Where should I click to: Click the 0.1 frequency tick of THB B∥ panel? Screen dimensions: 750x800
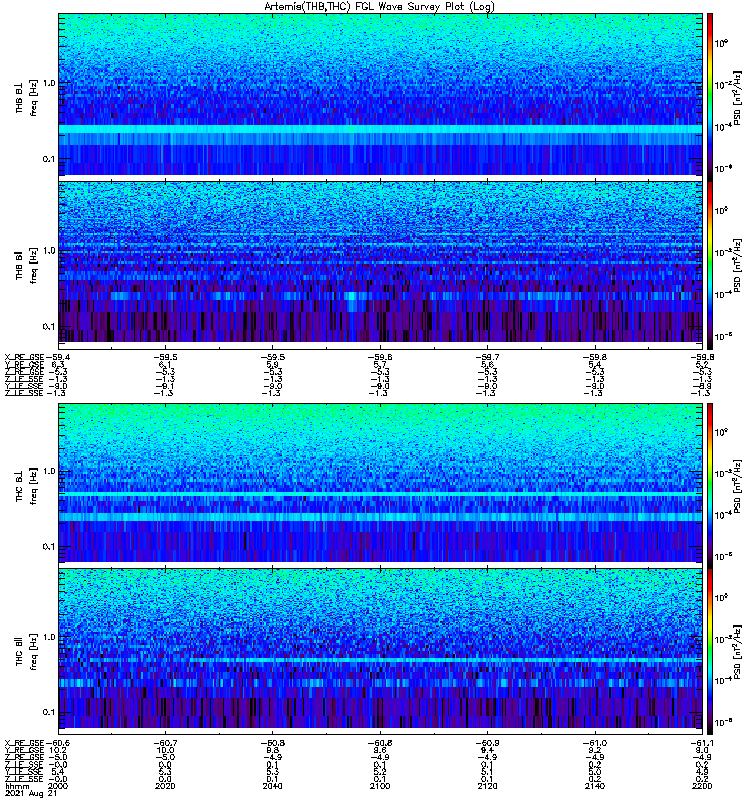[49, 327]
